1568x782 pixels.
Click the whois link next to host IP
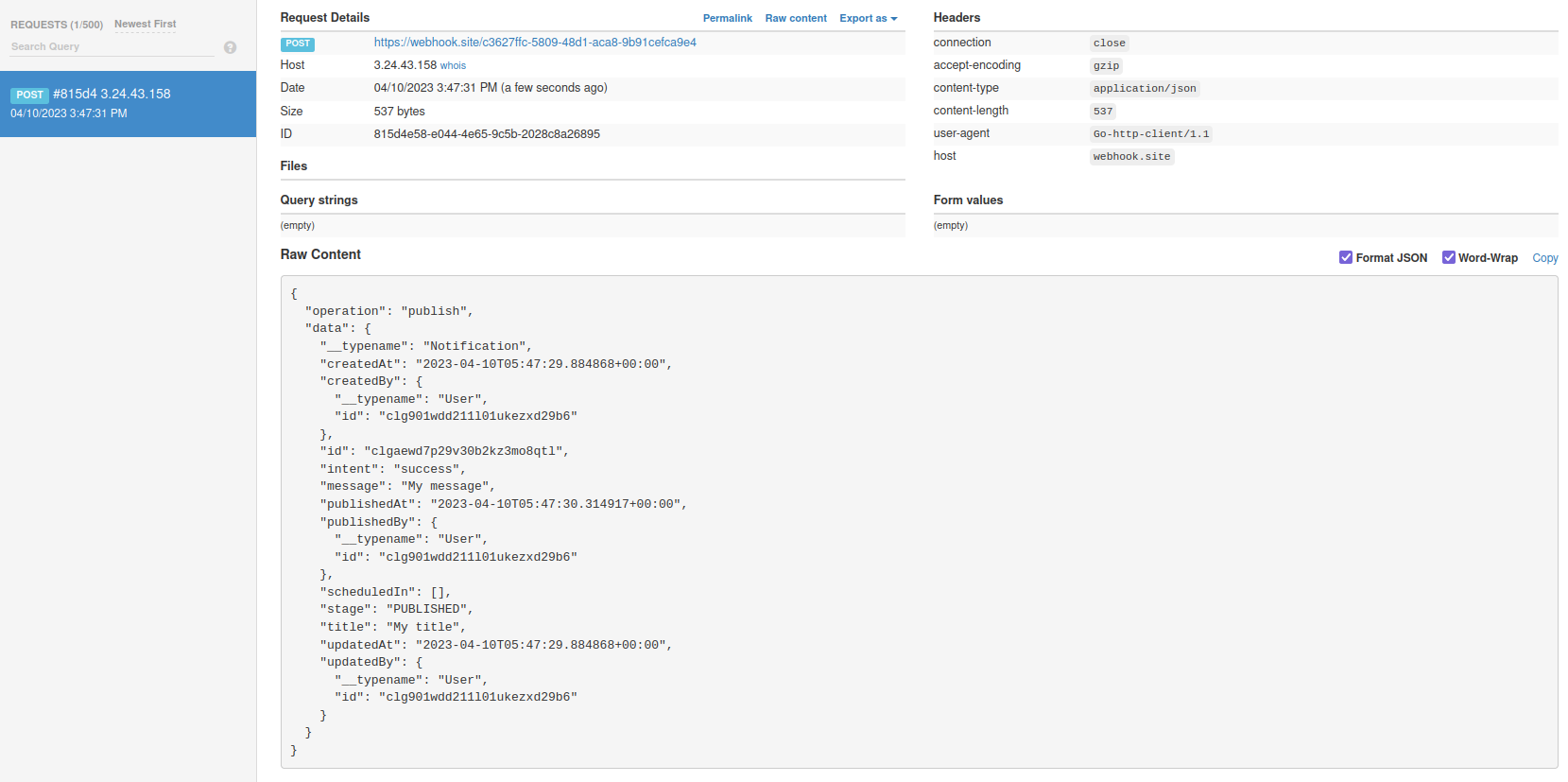pos(453,66)
